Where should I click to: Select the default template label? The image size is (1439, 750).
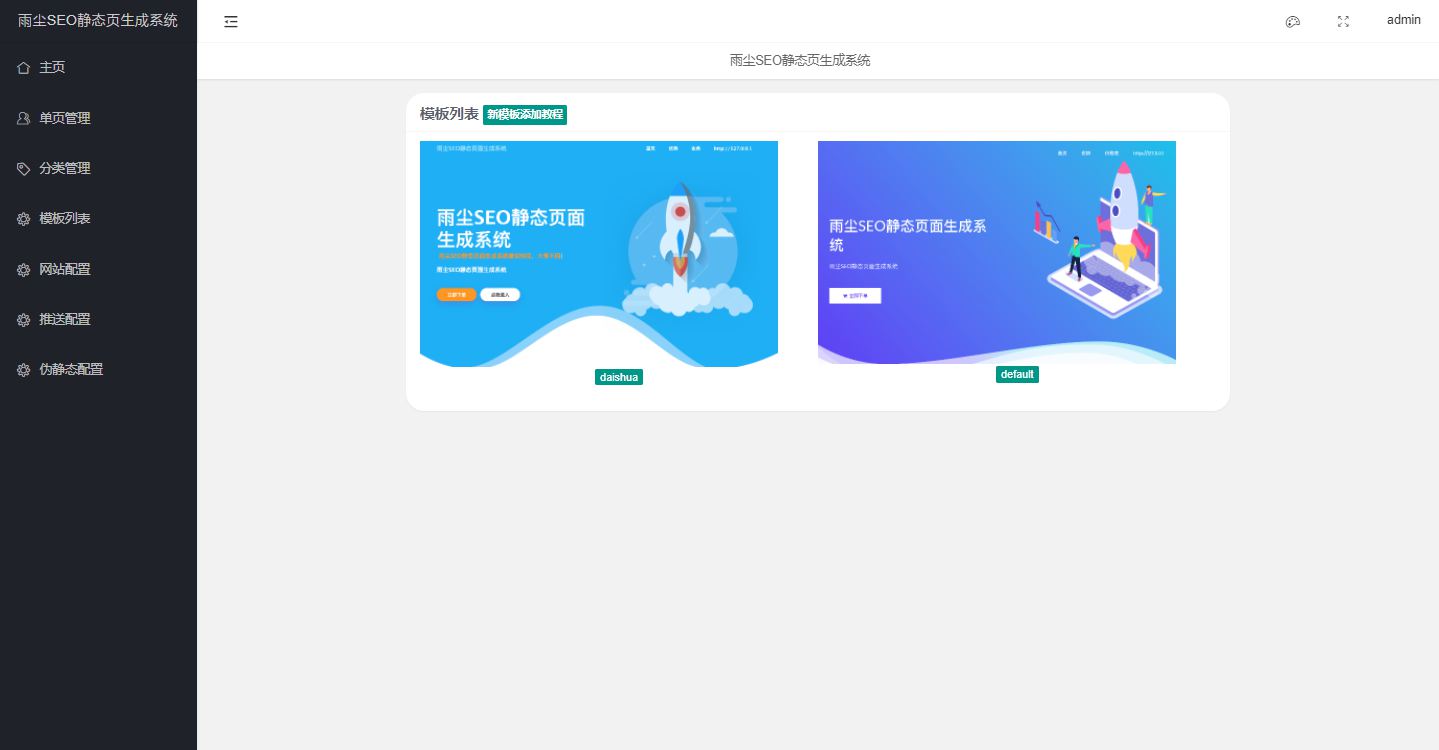pos(1017,374)
